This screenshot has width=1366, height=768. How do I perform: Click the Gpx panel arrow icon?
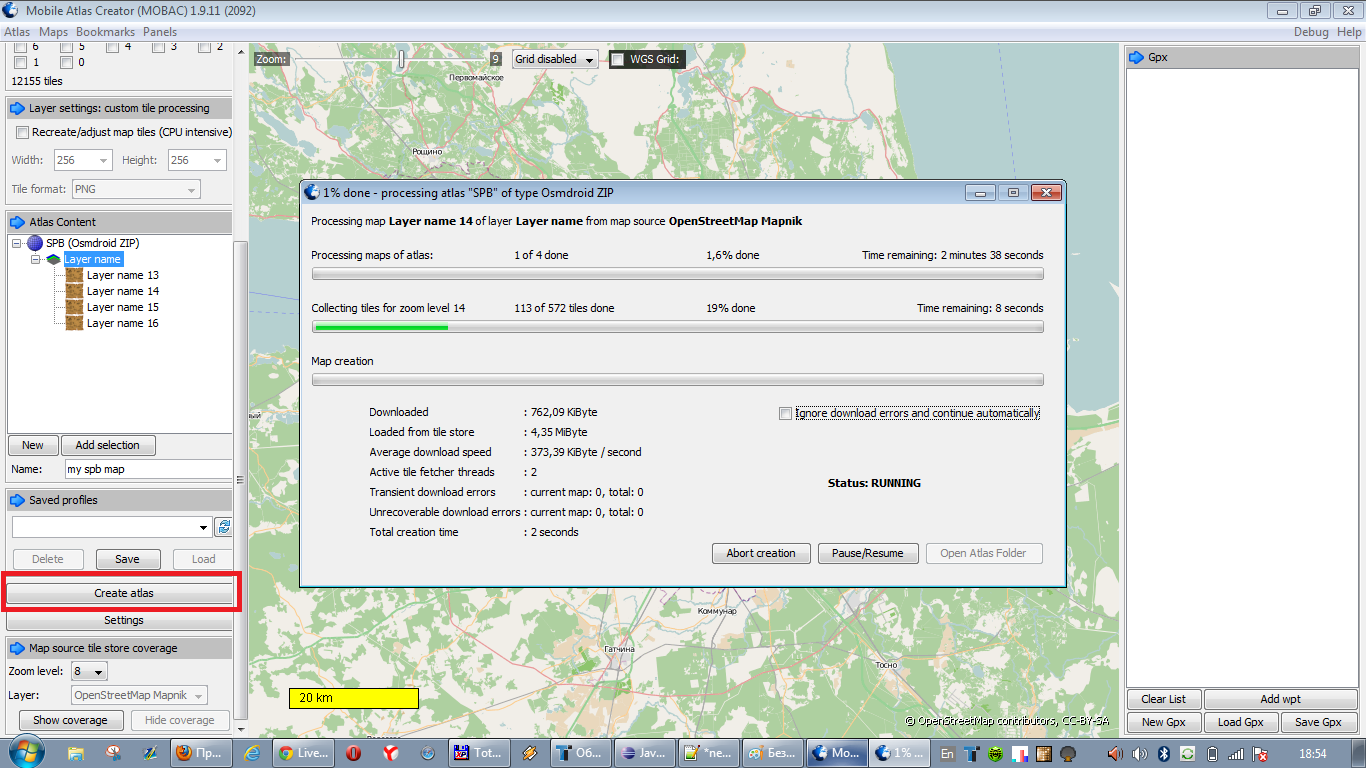[x=1136, y=57]
